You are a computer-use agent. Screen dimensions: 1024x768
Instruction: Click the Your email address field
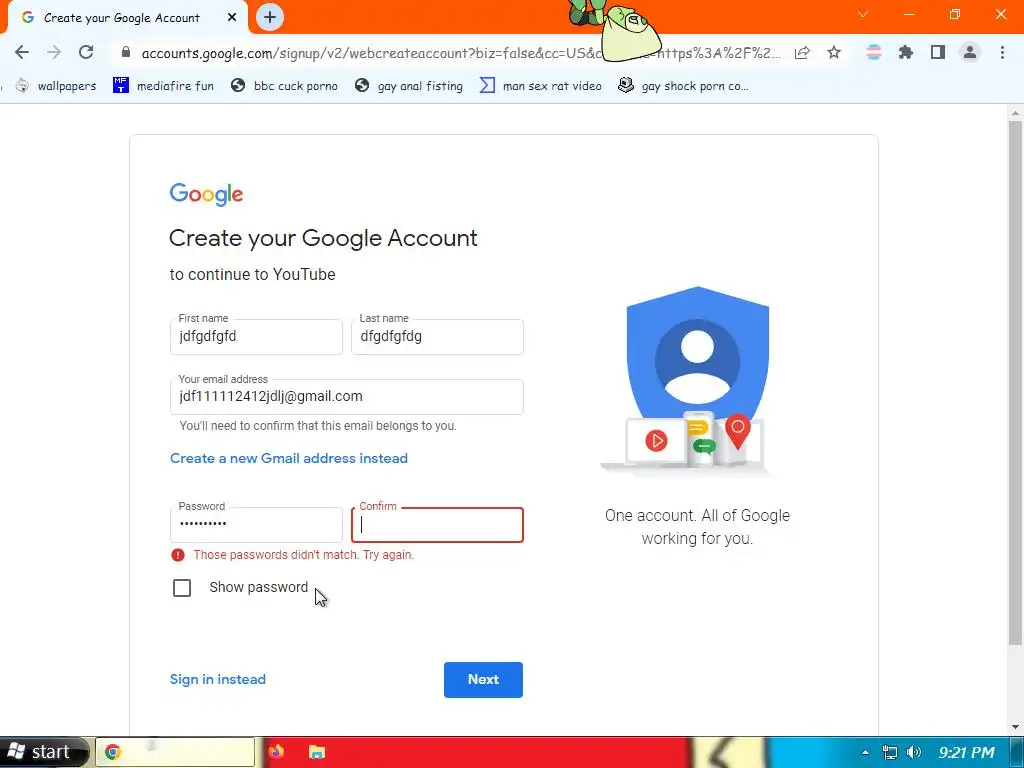(346, 397)
